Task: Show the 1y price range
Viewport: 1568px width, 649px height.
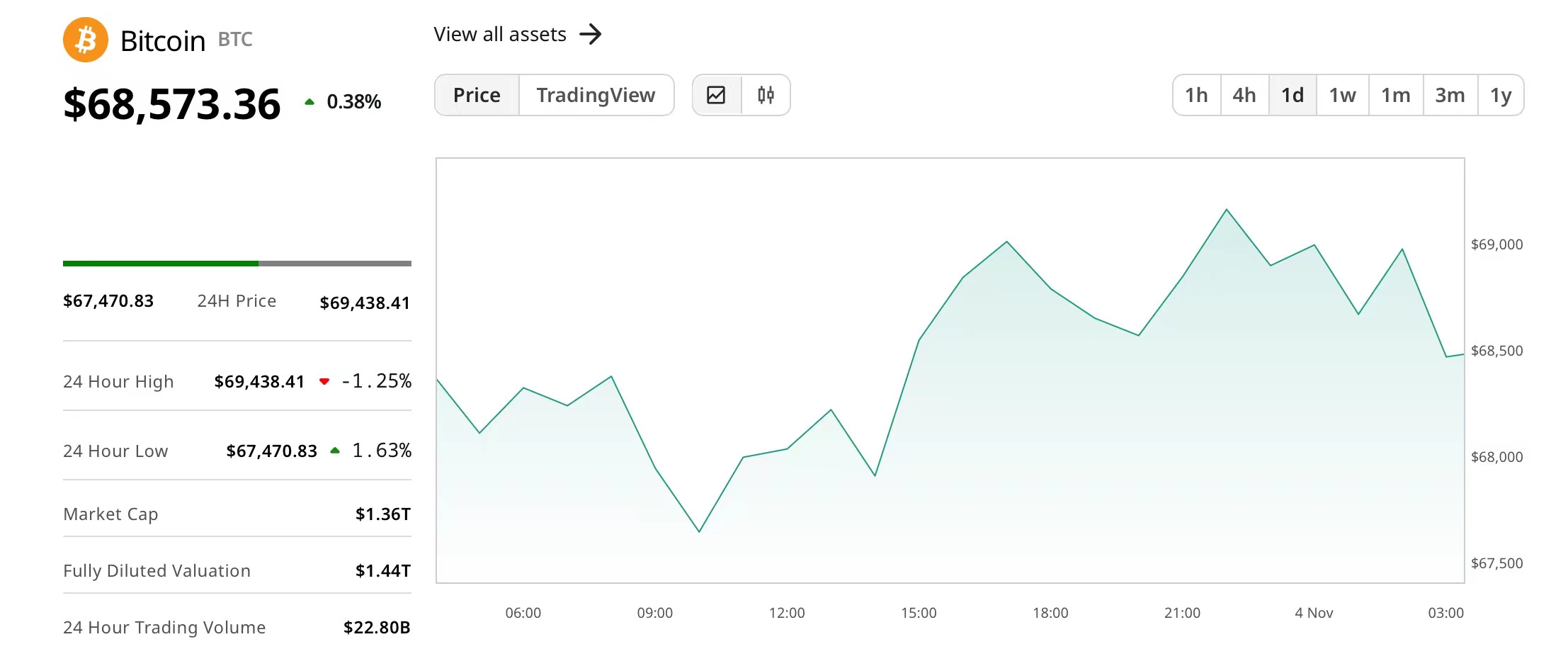Action: click(1501, 95)
